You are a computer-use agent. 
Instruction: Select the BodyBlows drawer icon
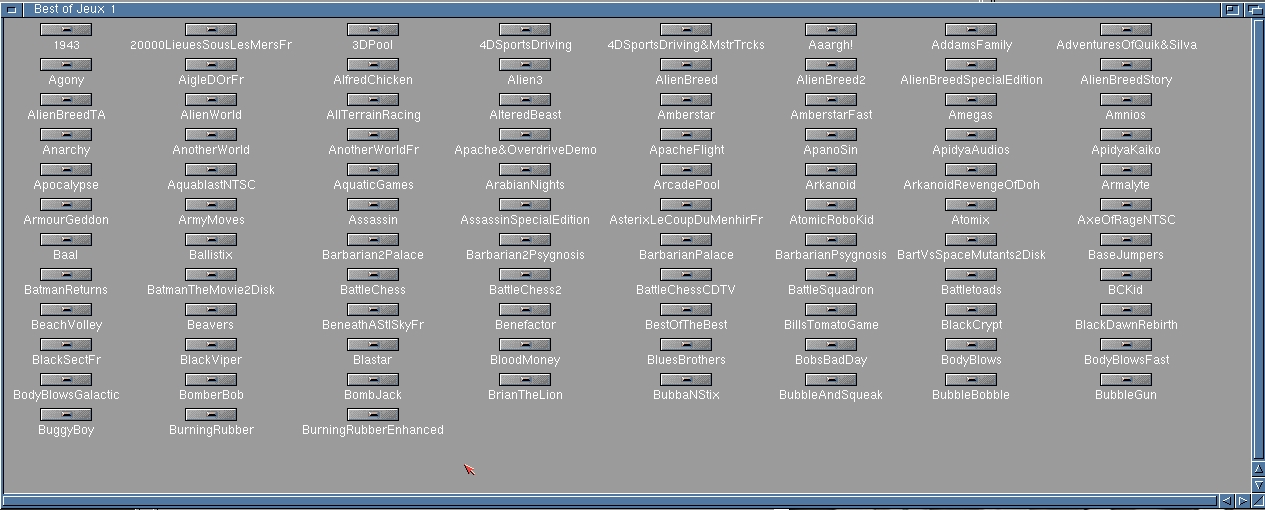click(x=971, y=345)
